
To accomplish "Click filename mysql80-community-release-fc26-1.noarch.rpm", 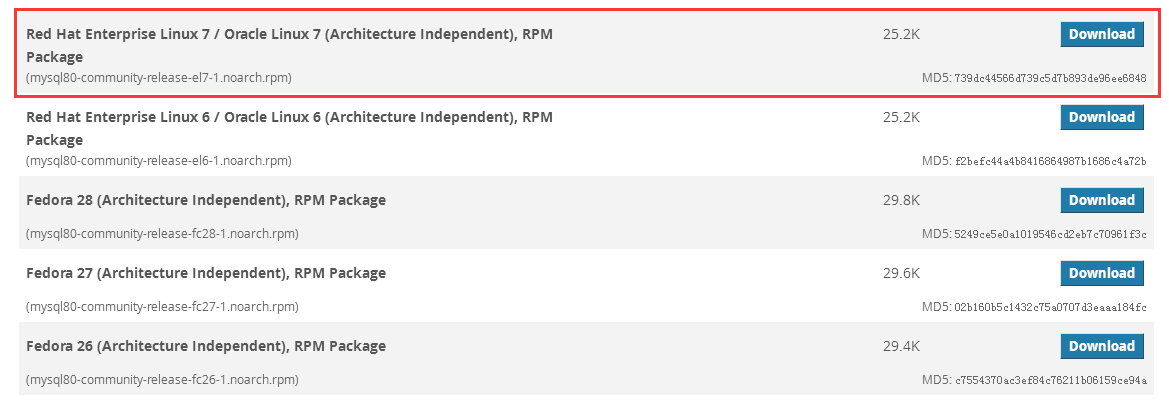I will [162, 380].
